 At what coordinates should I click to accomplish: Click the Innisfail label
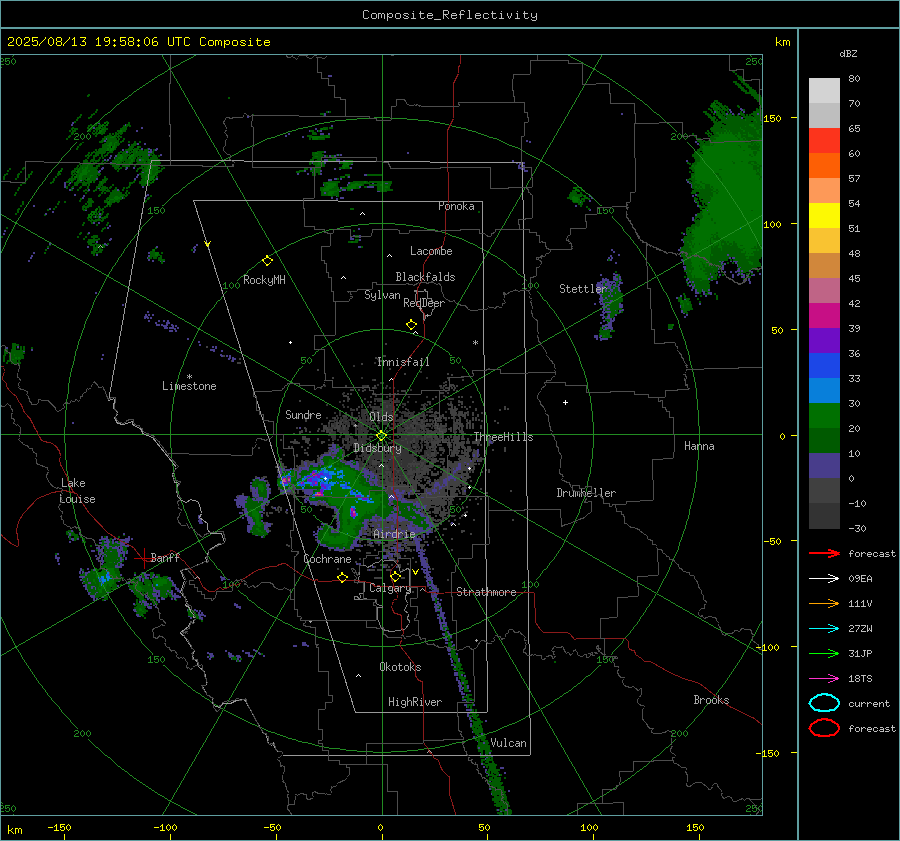coord(403,362)
